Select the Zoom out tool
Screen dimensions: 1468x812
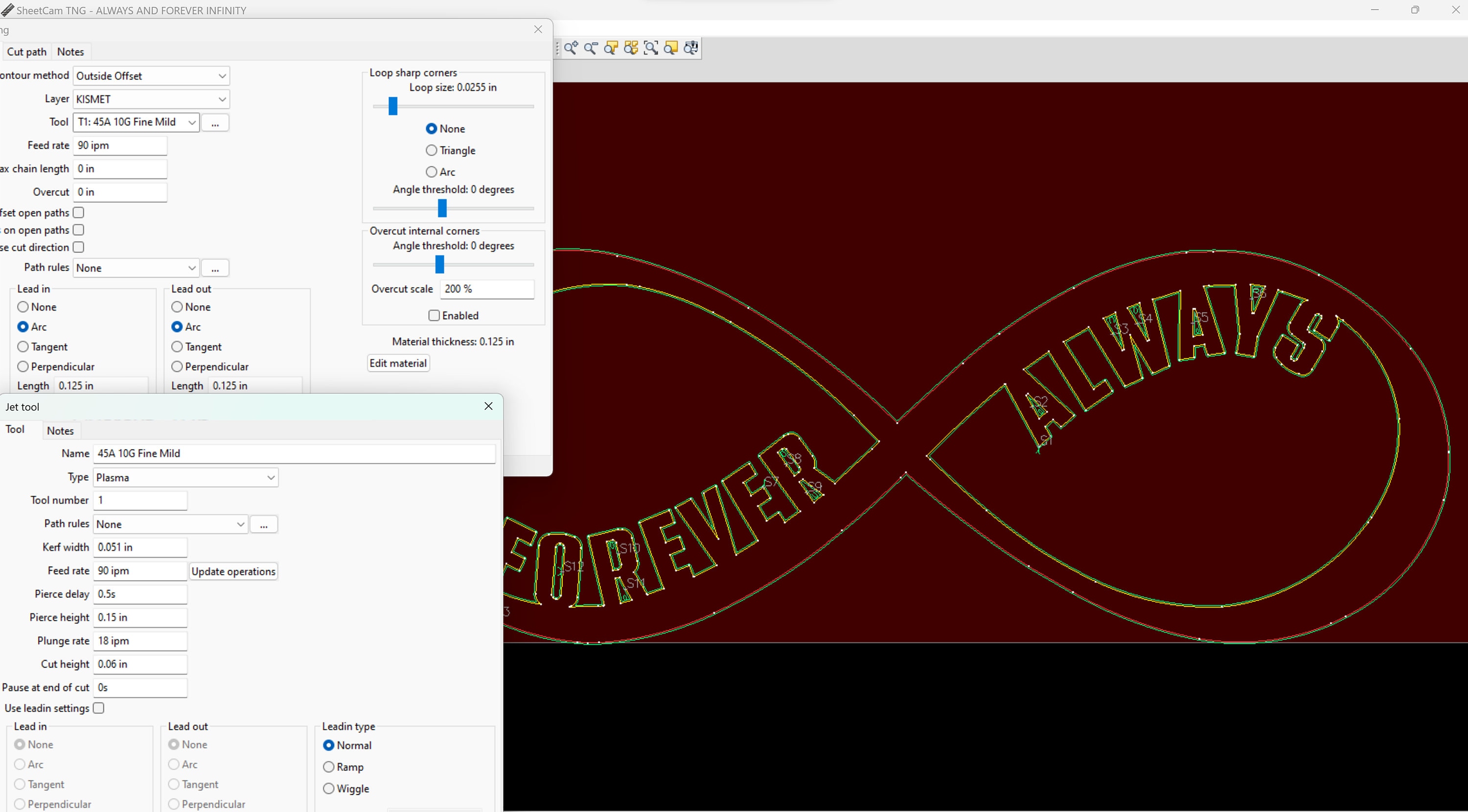(591, 48)
